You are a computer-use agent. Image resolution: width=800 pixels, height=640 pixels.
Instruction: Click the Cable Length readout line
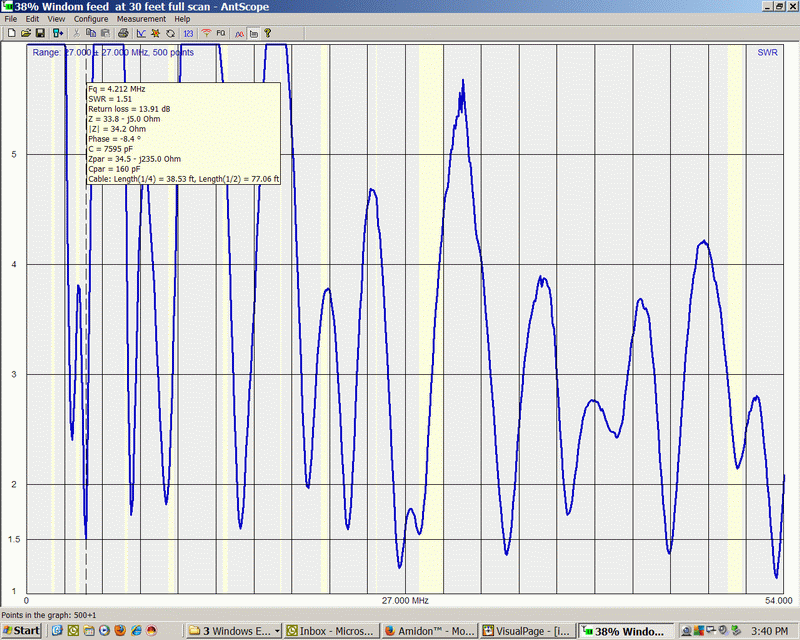pyautogui.click(x=184, y=179)
